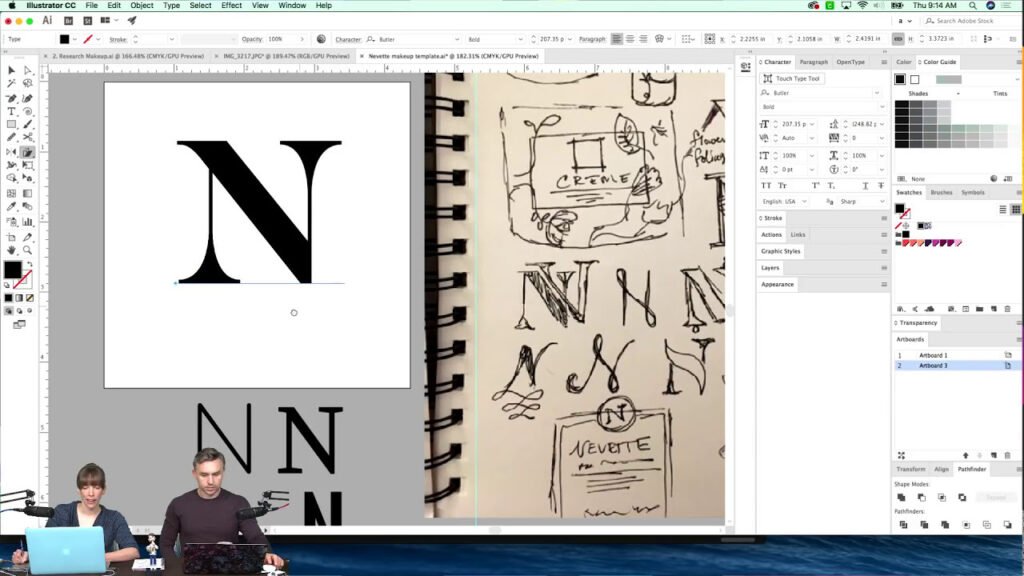
Task: Click the opacity 100% input field
Action: point(281,39)
